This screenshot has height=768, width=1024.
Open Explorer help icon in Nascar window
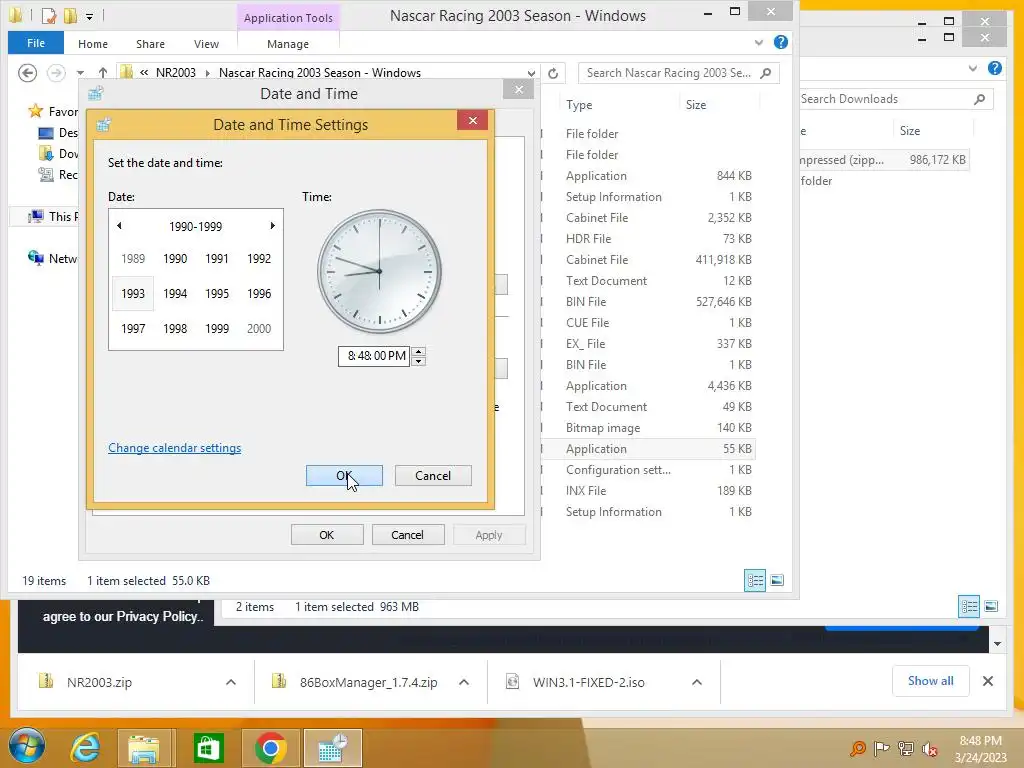(780, 42)
